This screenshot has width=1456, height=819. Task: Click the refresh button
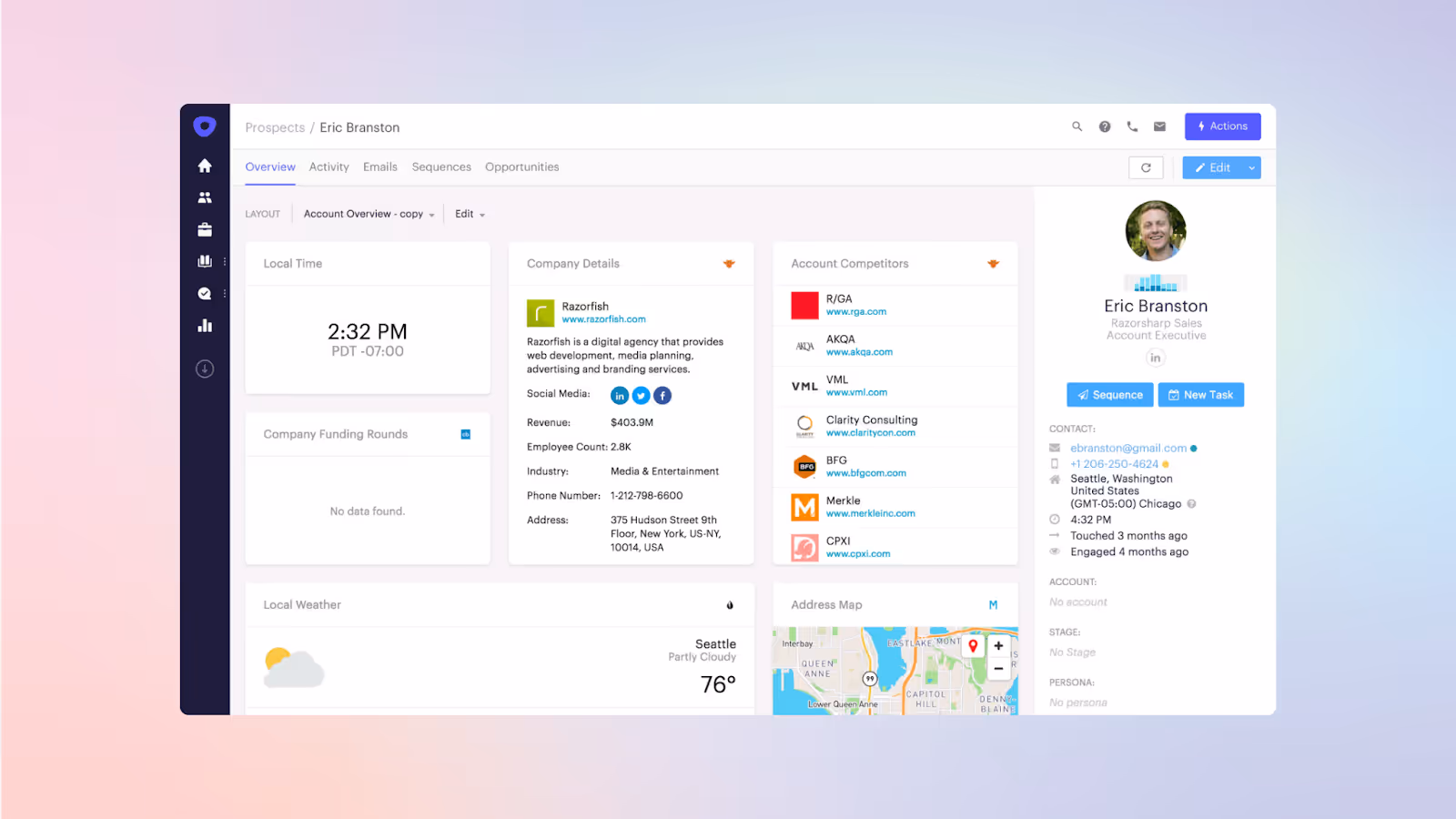click(x=1146, y=167)
